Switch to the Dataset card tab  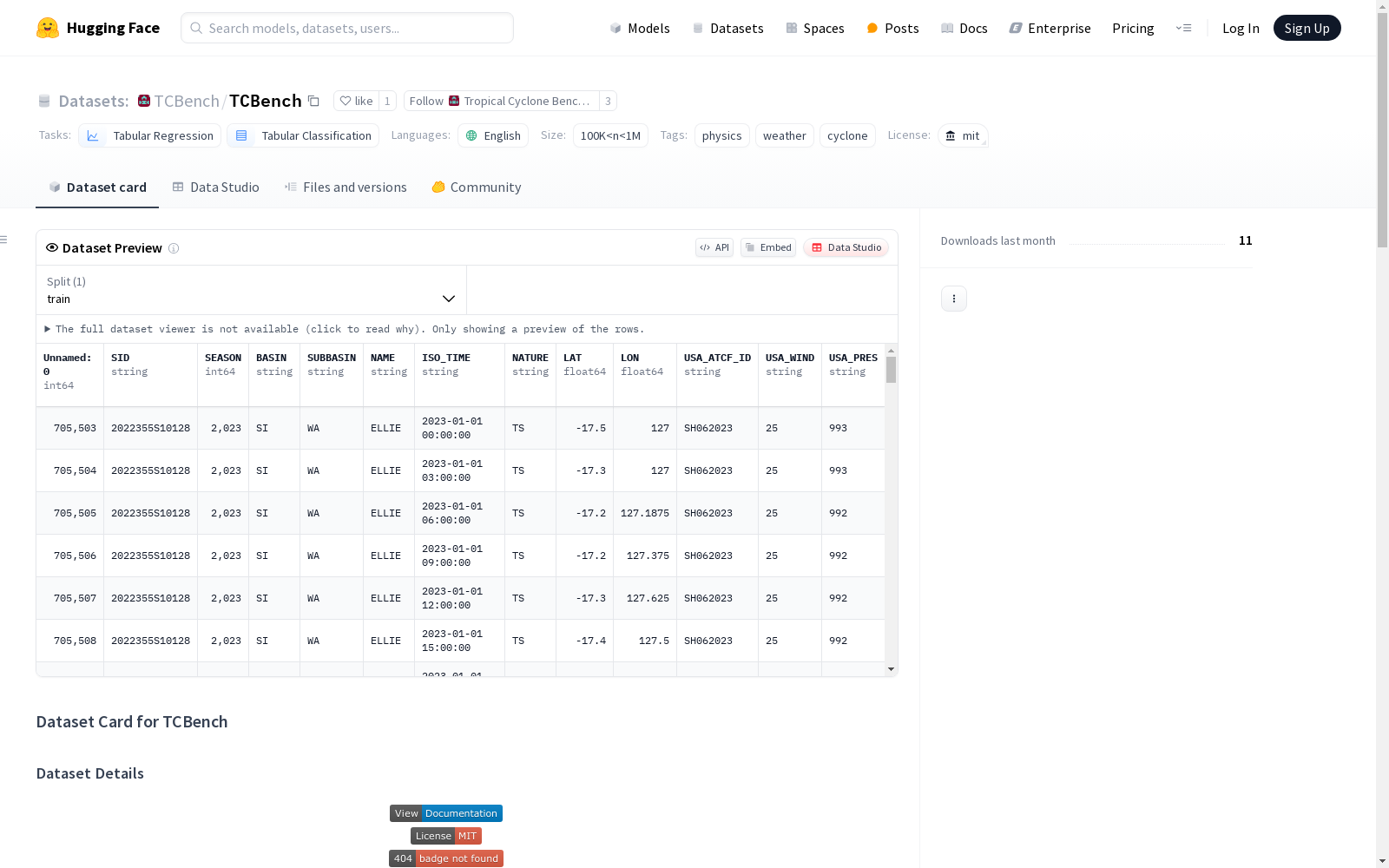click(x=97, y=187)
